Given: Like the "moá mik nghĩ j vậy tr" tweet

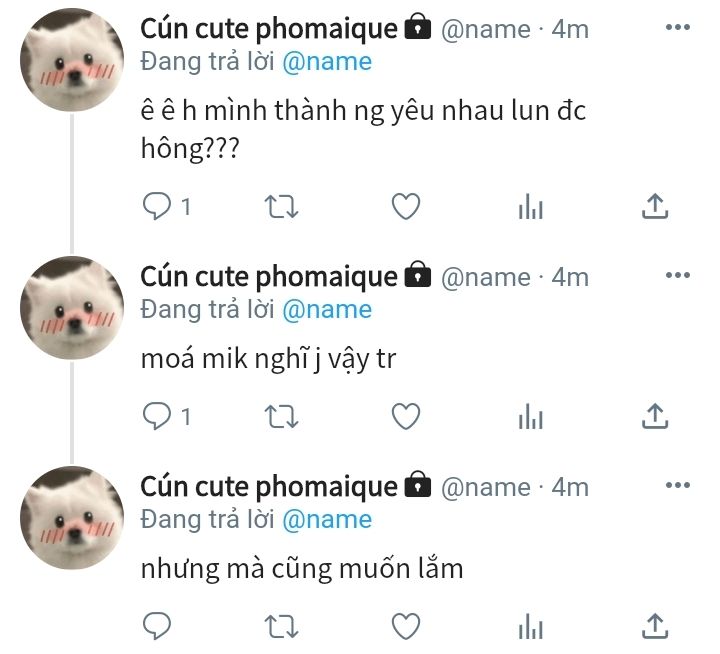Looking at the screenshot, I should click(x=406, y=416).
